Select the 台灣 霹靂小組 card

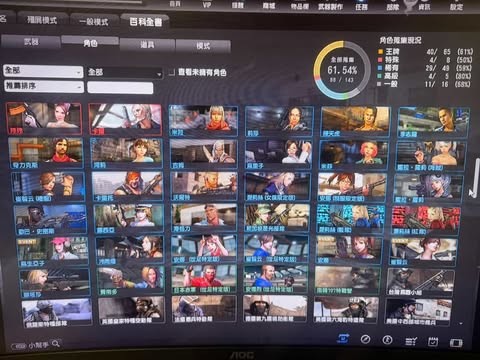(421, 282)
